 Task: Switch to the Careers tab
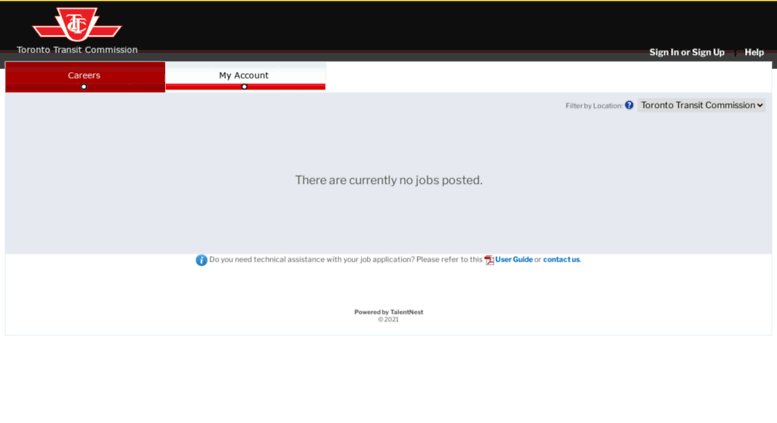click(84, 75)
